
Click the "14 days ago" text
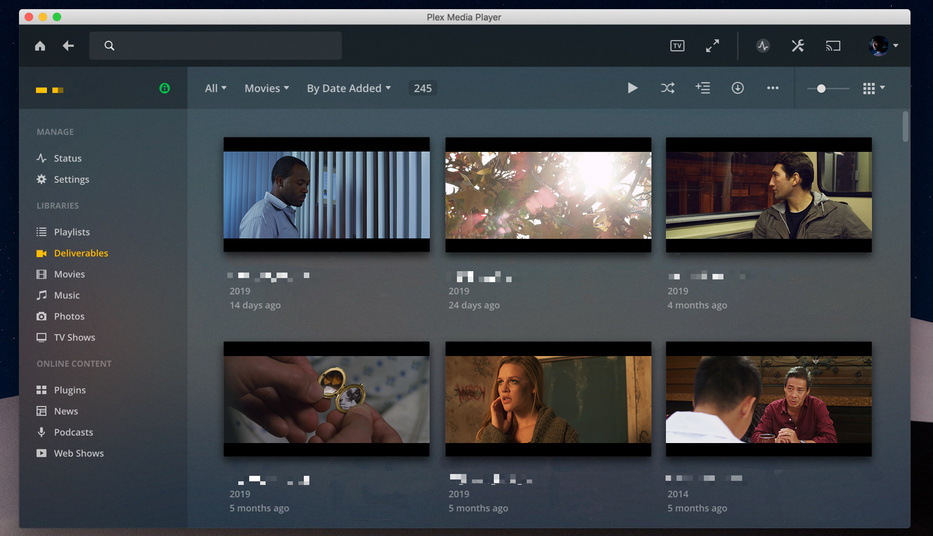coord(255,305)
